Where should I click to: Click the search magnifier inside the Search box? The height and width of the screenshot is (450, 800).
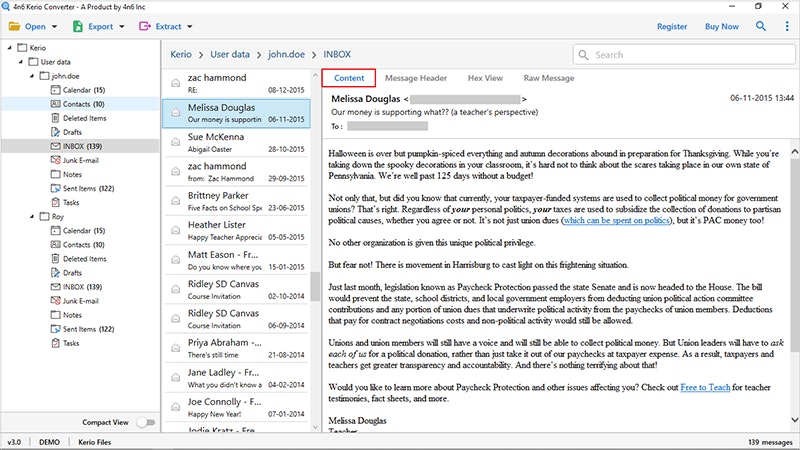[583, 55]
